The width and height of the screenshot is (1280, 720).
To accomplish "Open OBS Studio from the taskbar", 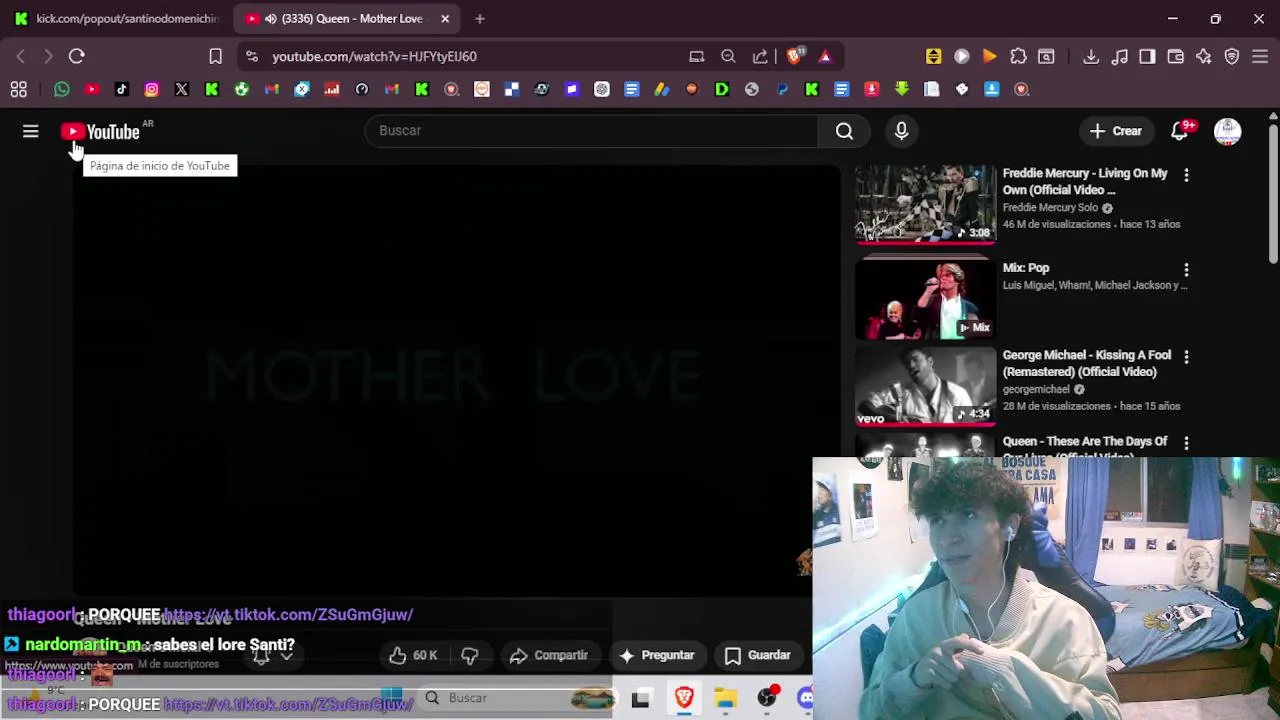I will point(767,698).
